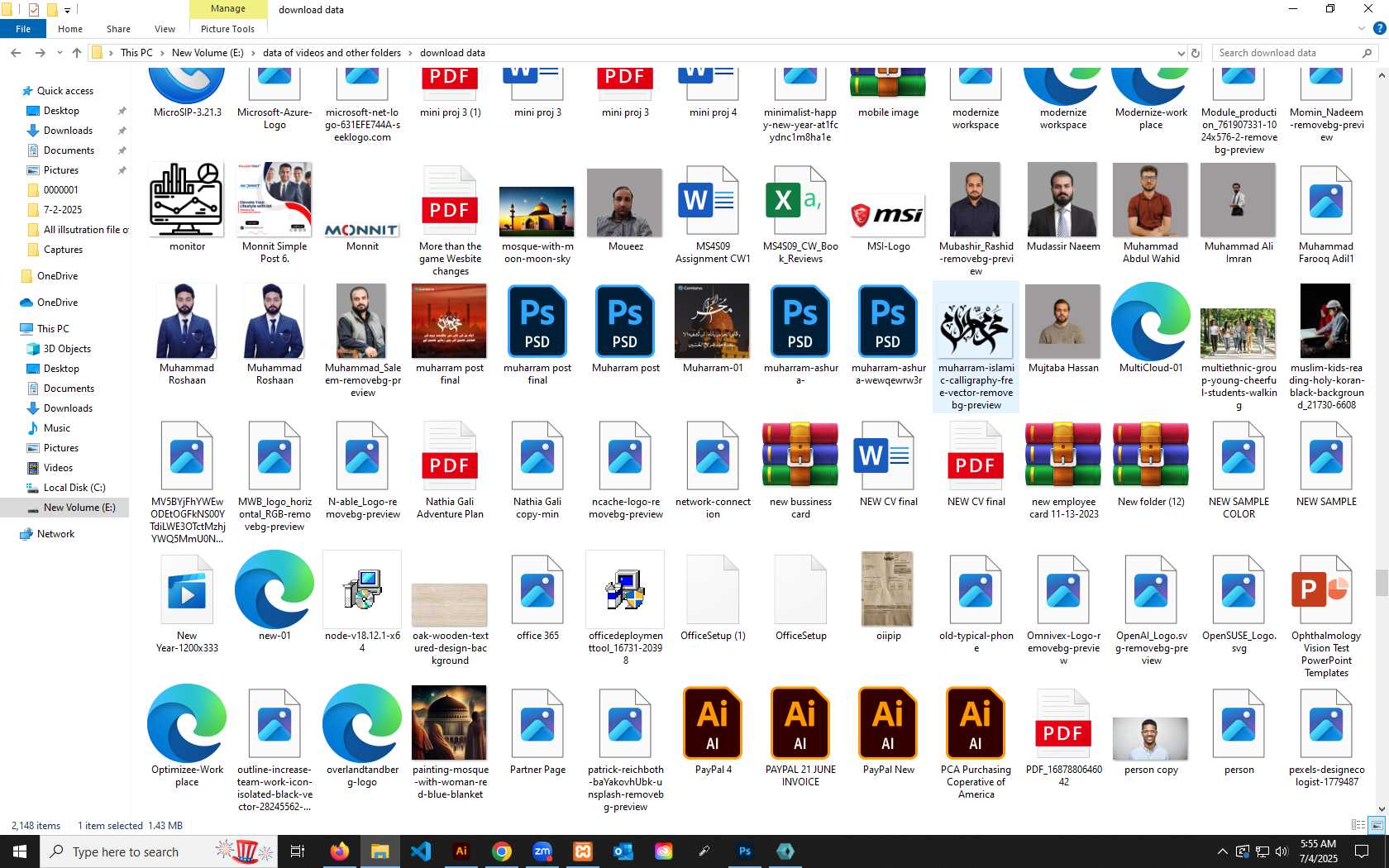Expand the address bar history dropdown

1181,53
